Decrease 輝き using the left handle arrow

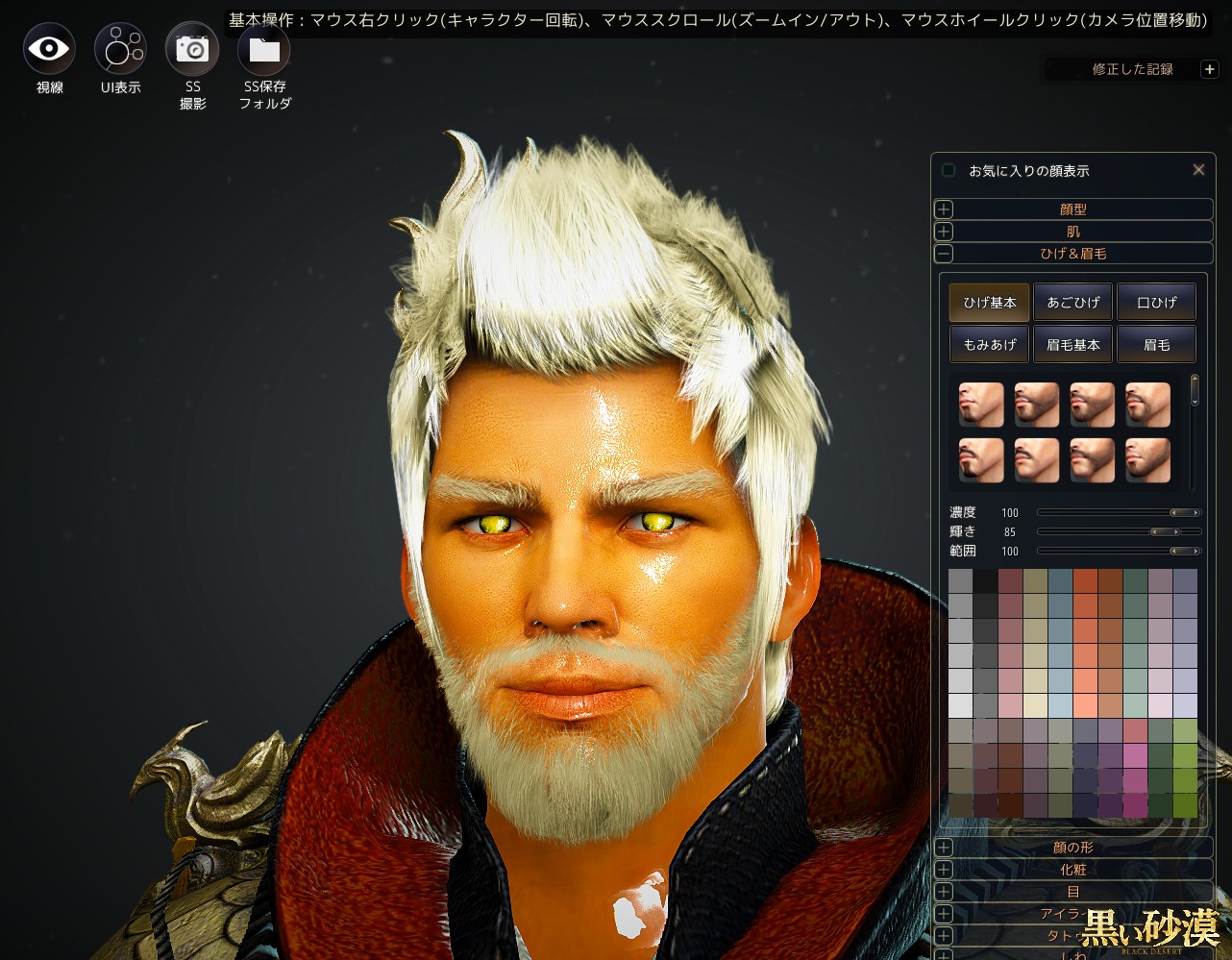coord(1155,532)
